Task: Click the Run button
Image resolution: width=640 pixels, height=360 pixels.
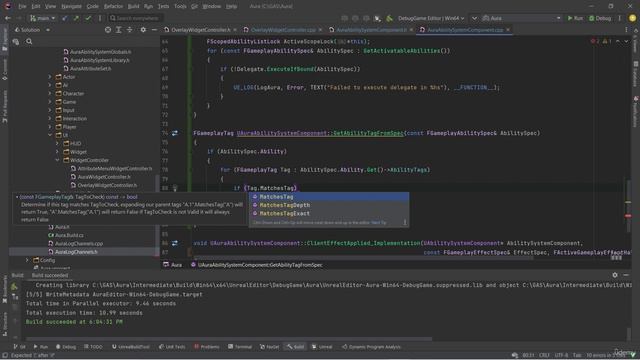Action: click(575, 18)
